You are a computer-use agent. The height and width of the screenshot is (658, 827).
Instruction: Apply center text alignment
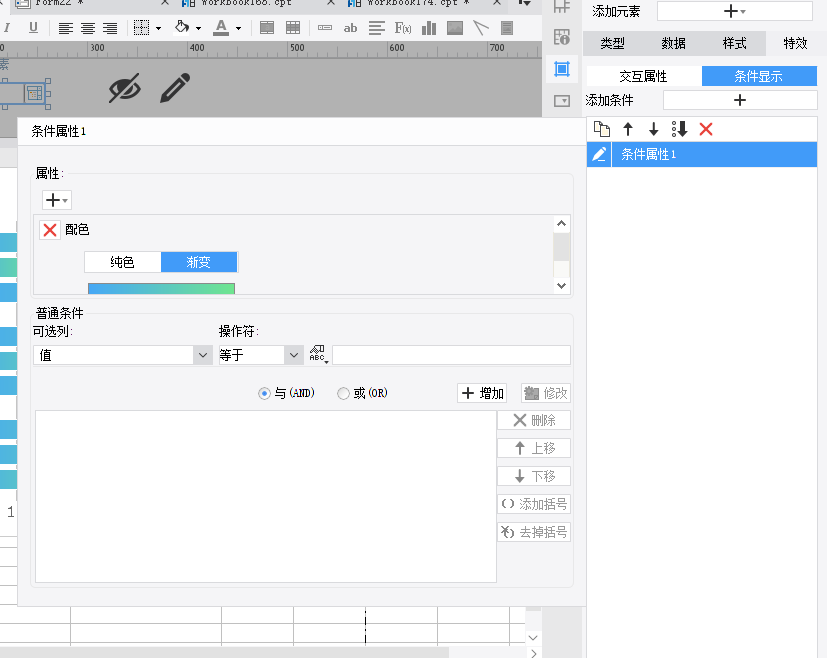coord(88,28)
